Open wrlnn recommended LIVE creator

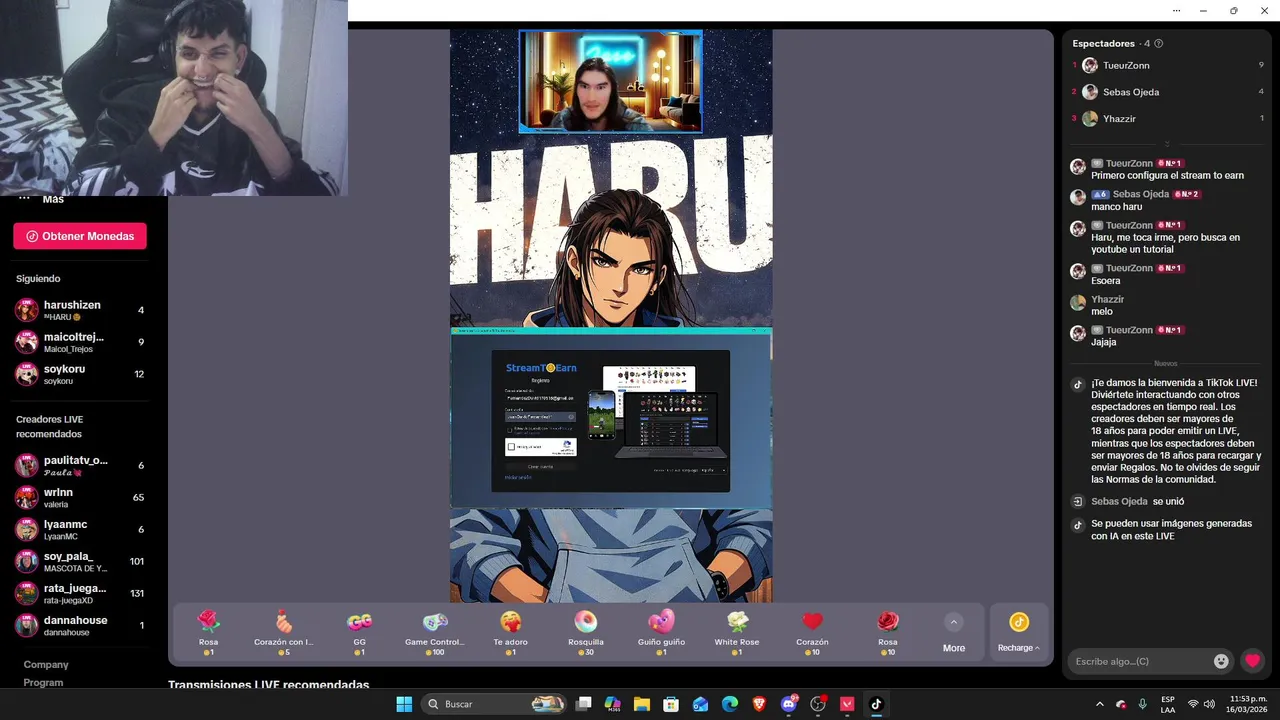coord(80,498)
